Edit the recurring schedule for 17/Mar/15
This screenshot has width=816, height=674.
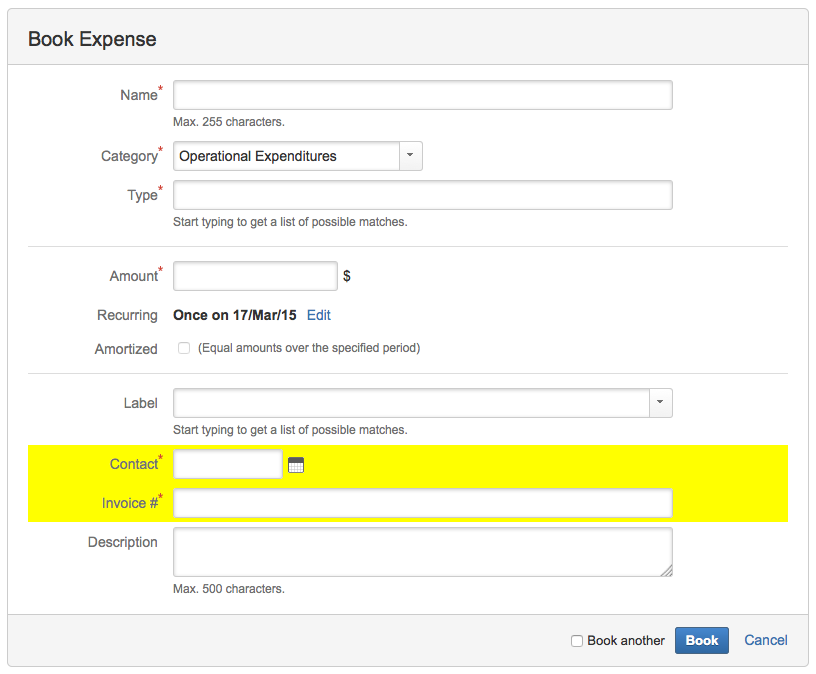point(318,314)
